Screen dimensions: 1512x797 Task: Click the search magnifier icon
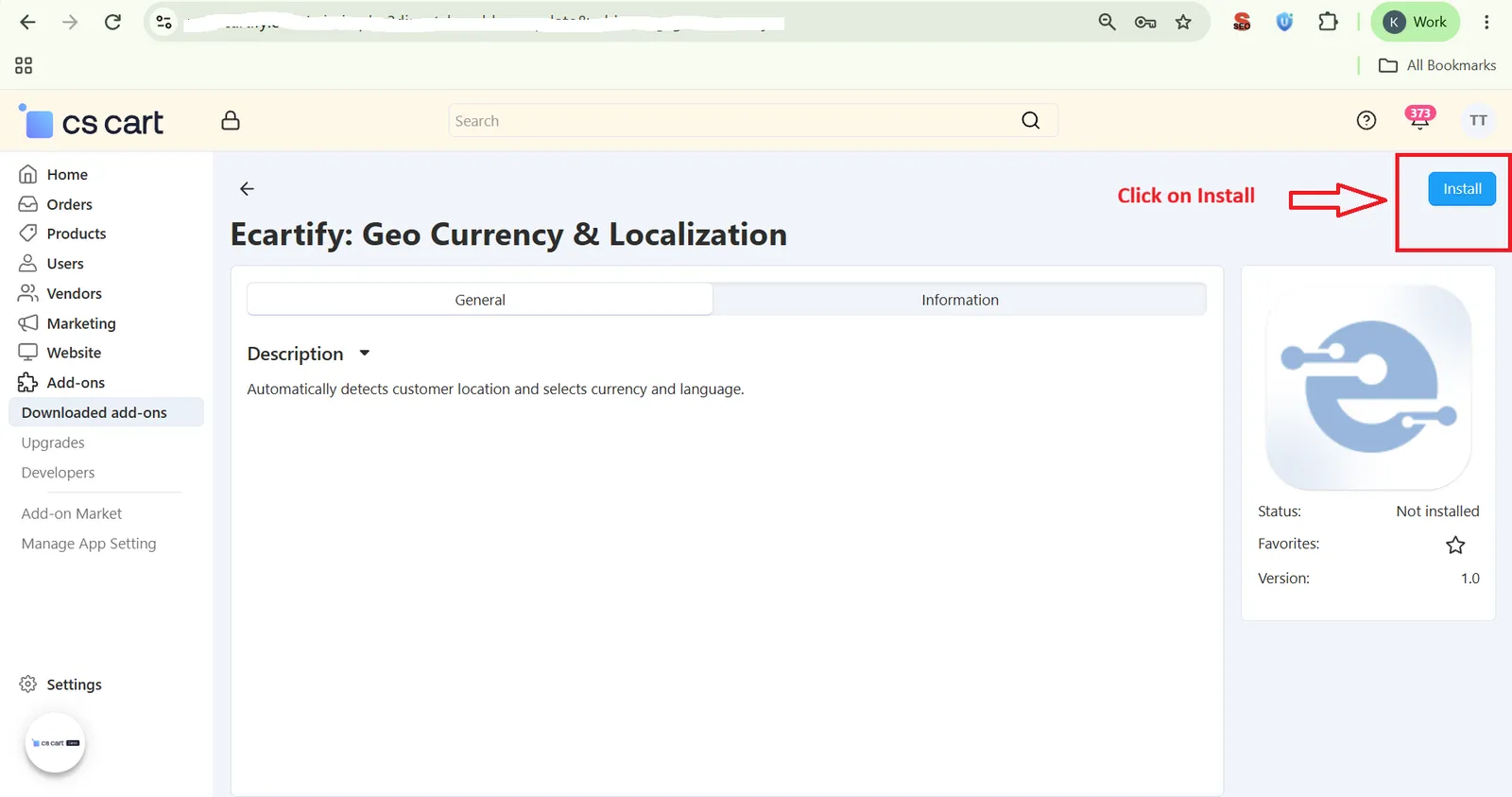click(1031, 120)
